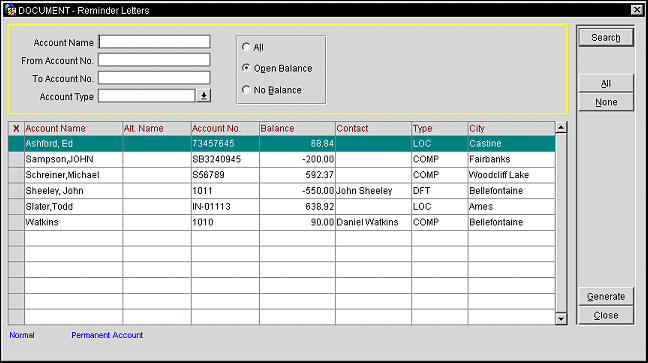Click the Close button
The image size is (648, 363).
click(x=606, y=315)
